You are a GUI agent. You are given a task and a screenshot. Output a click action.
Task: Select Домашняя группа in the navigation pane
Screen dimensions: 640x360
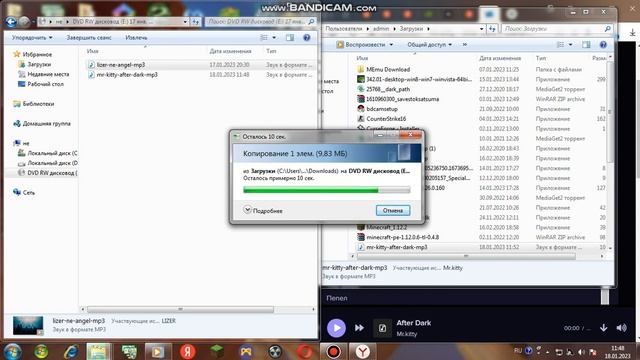pyautogui.click(x=46, y=123)
